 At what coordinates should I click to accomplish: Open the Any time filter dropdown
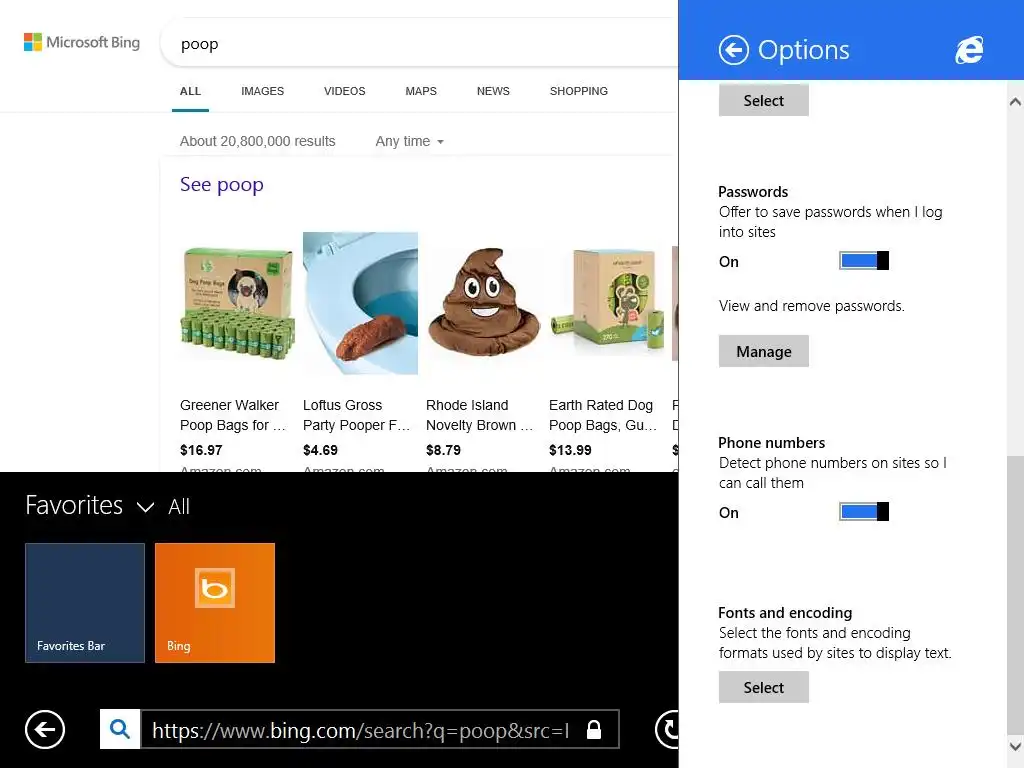pyautogui.click(x=409, y=141)
